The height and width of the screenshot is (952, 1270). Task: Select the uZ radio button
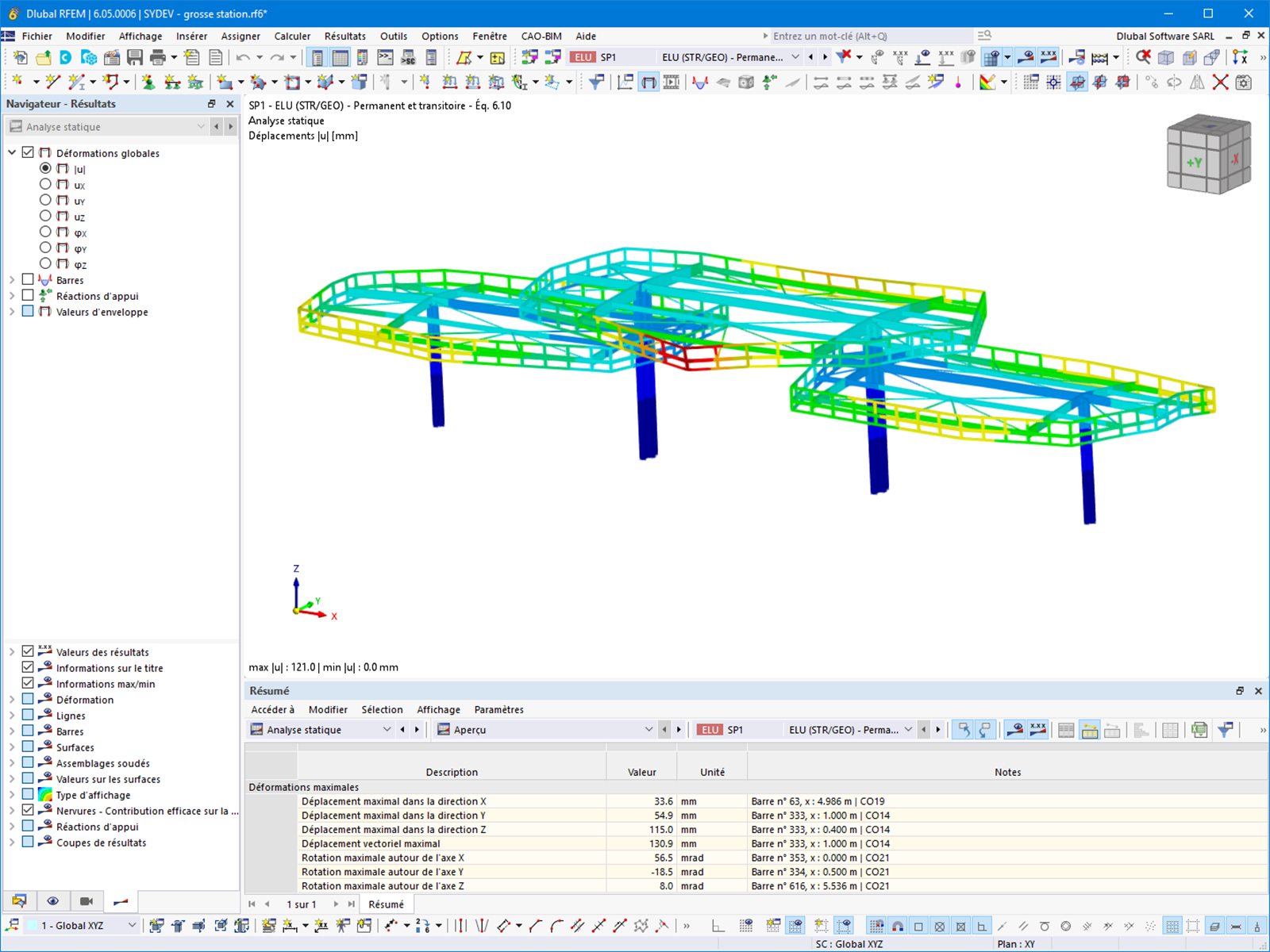45,216
